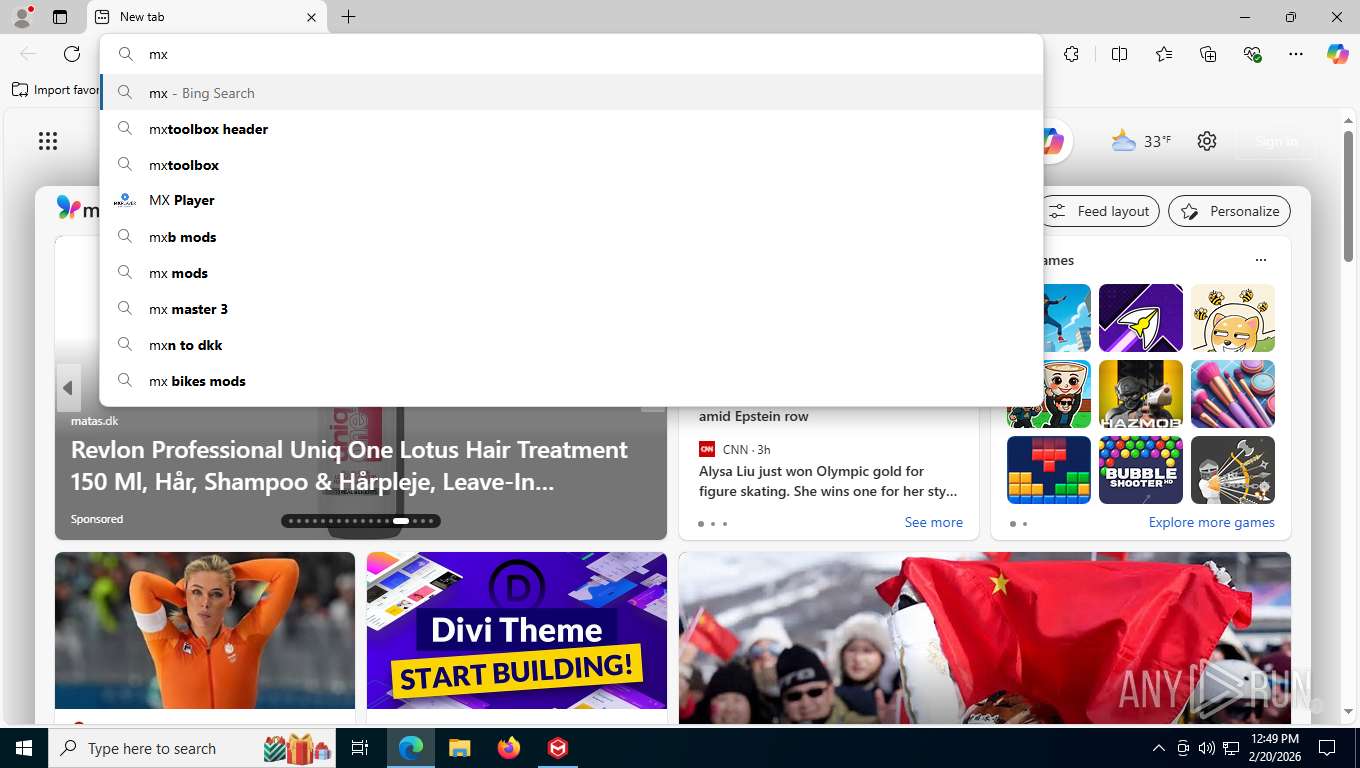The height and width of the screenshot is (768, 1360).
Task: Open the Extensions puzzle icon
Action: click(x=1072, y=54)
